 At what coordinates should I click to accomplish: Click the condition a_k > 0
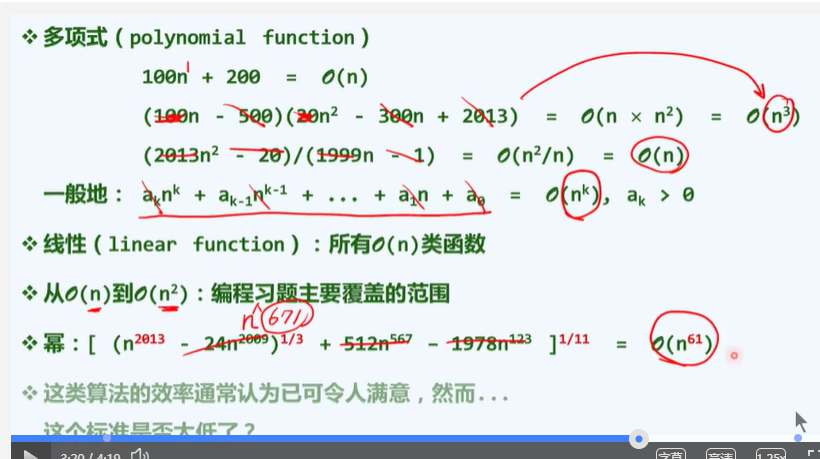click(x=660, y=196)
